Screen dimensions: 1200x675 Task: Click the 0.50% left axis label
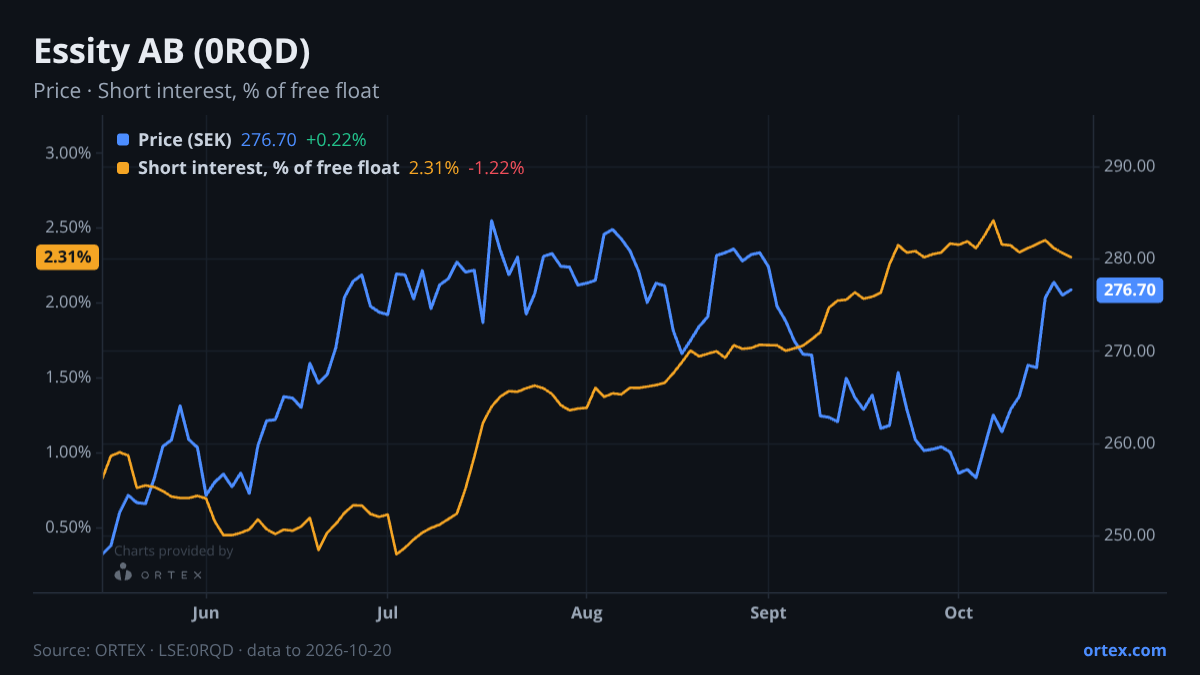68,527
